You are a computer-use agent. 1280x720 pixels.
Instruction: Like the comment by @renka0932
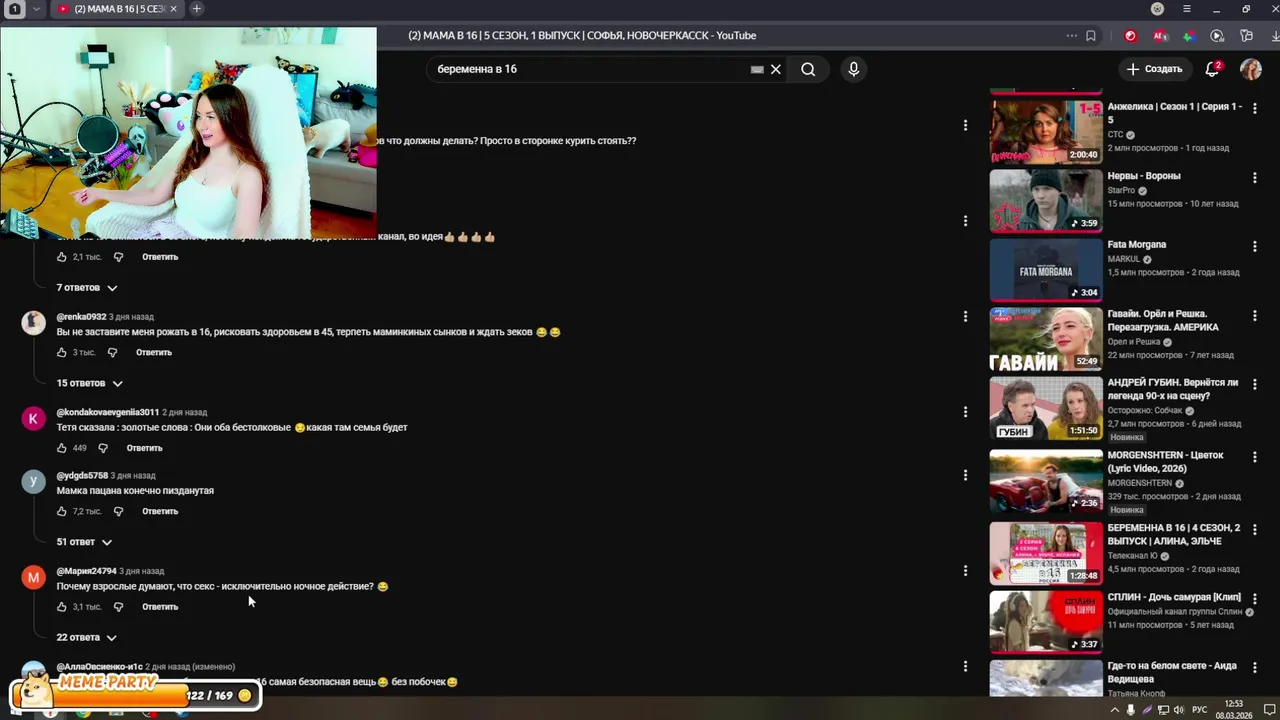pyautogui.click(x=62, y=352)
